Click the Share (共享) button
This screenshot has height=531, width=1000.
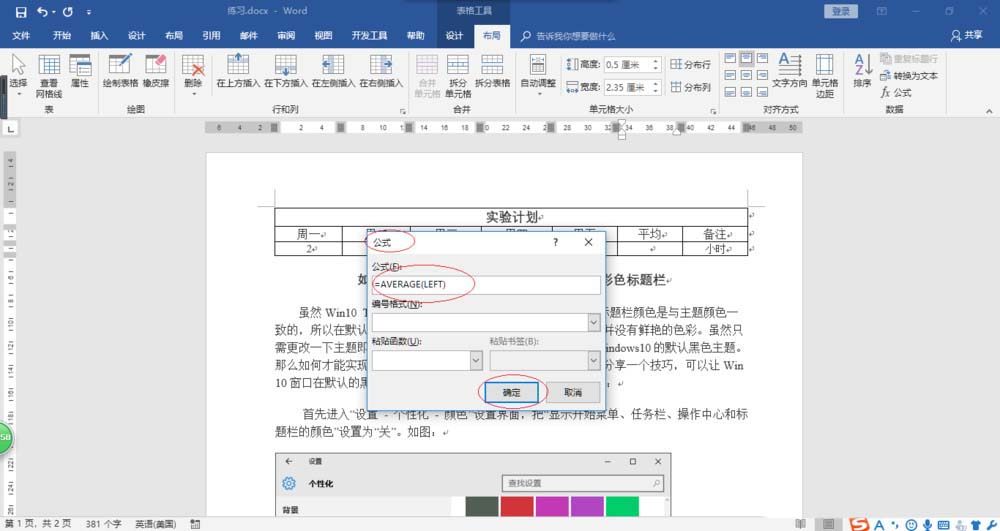[966, 36]
